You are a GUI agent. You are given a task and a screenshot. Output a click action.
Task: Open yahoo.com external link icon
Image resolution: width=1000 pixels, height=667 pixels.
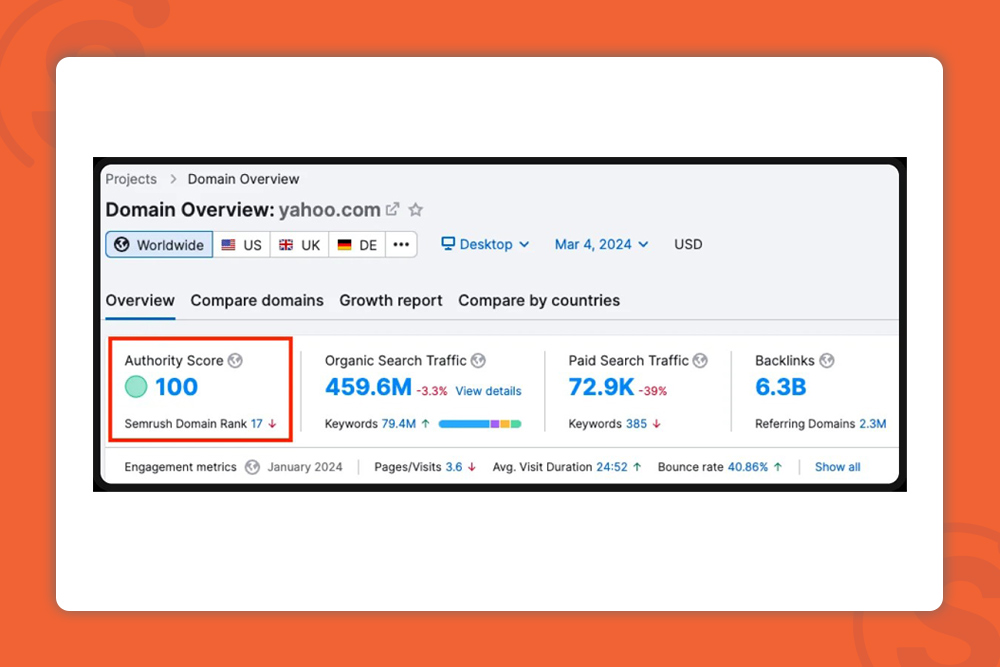click(x=393, y=209)
